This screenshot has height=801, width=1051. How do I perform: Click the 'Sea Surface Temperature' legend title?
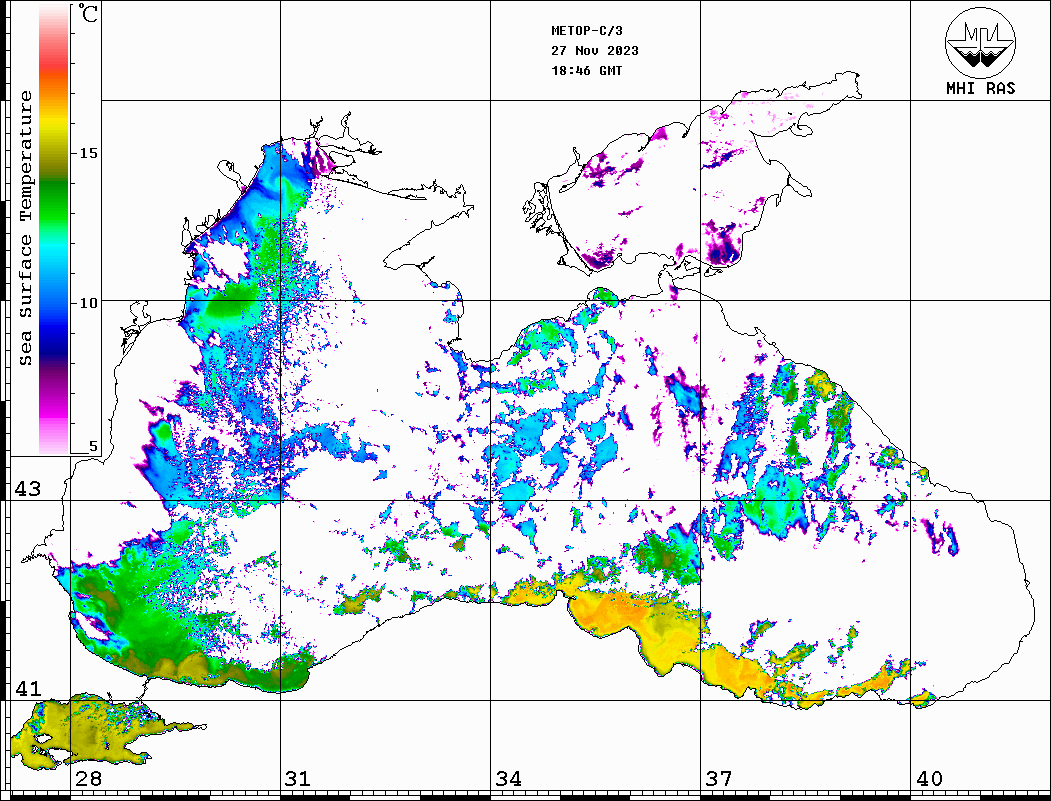[25, 228]
